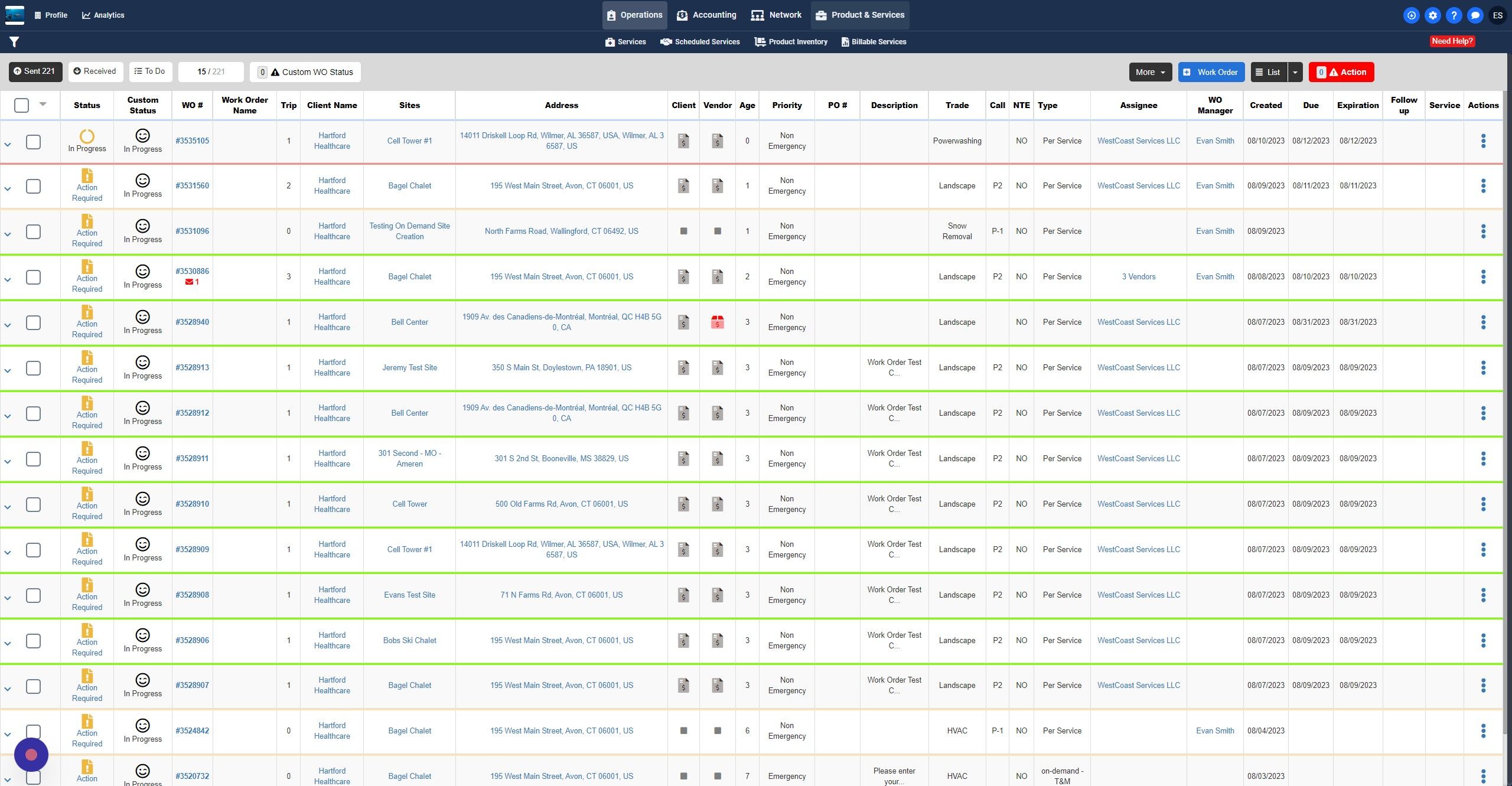
Task: Open work order link #3528911
Action: point(192,459)
